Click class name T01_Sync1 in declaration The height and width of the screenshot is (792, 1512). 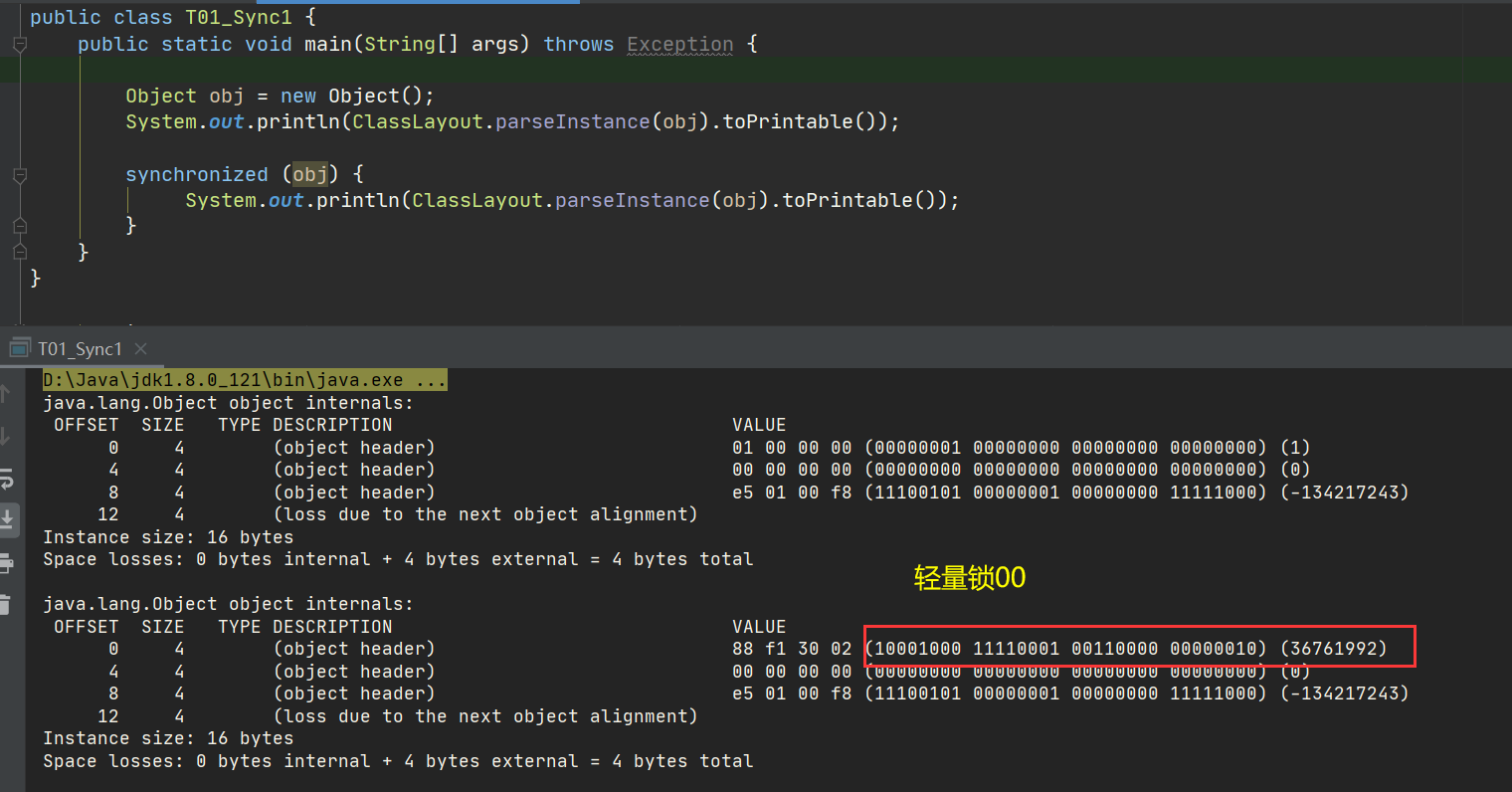(x=238, y=18)
